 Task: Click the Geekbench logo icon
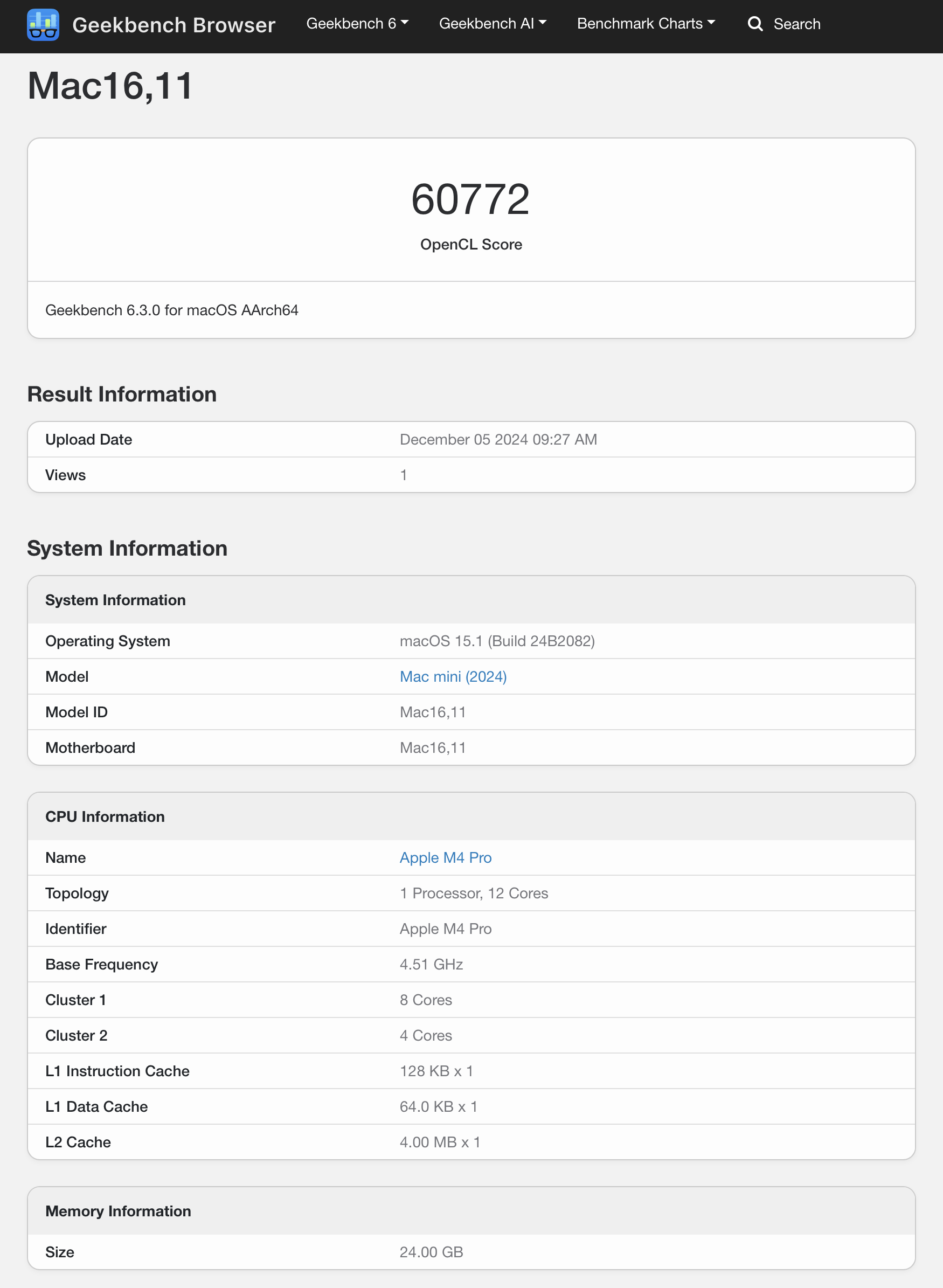click(43, 25)
